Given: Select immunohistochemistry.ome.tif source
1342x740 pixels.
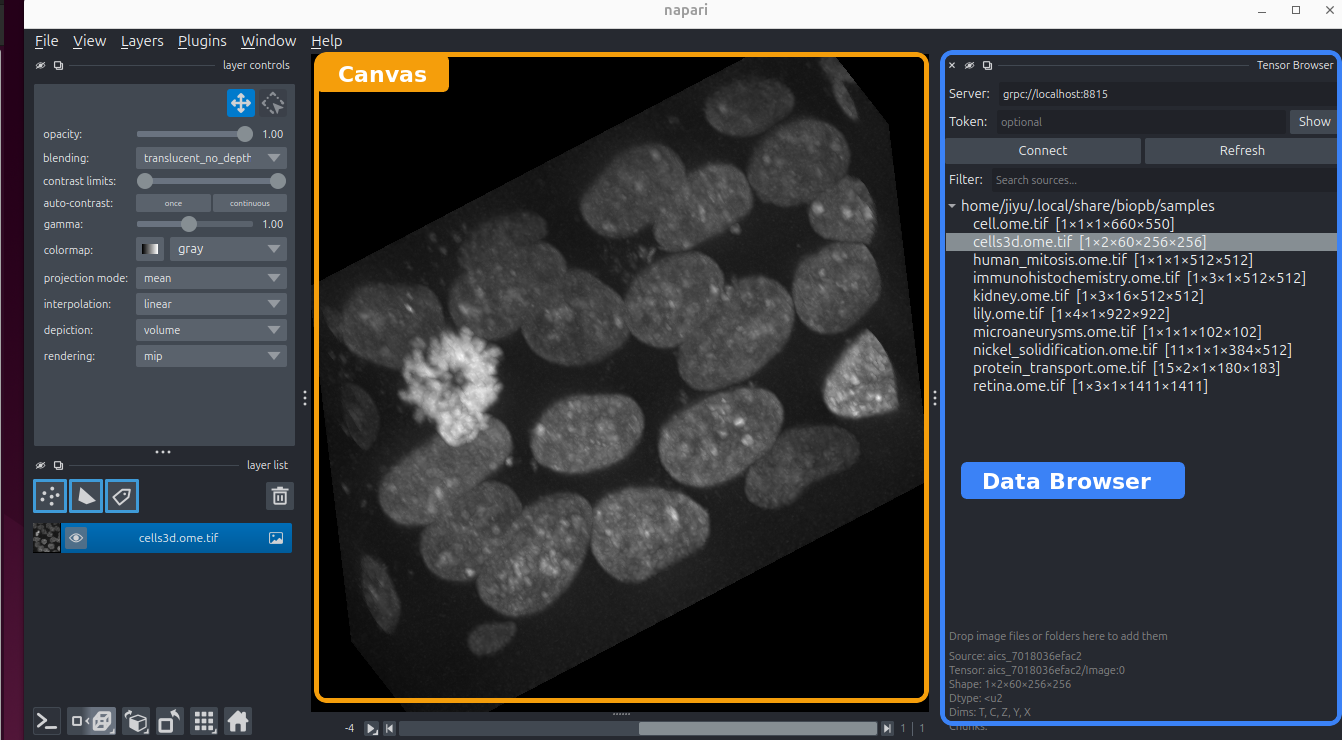Looking at the screenshot, I should click(x=1139, y=278).
